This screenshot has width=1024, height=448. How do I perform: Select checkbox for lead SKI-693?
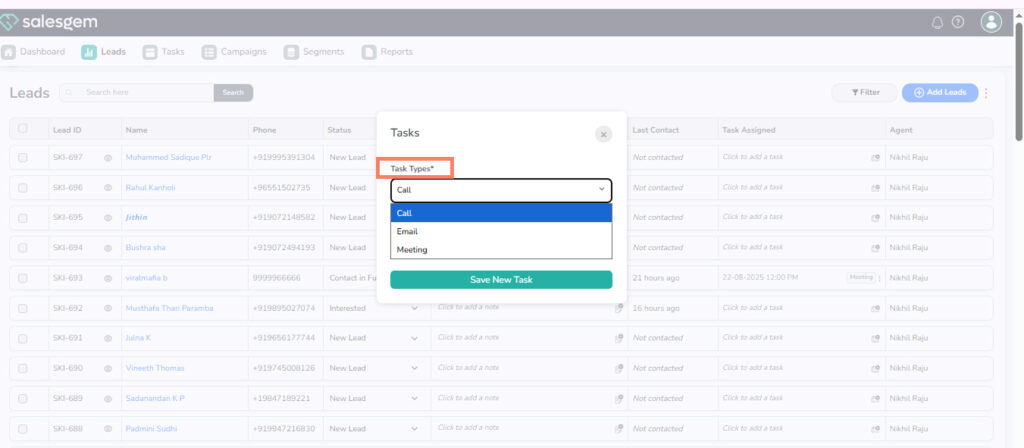23,278
